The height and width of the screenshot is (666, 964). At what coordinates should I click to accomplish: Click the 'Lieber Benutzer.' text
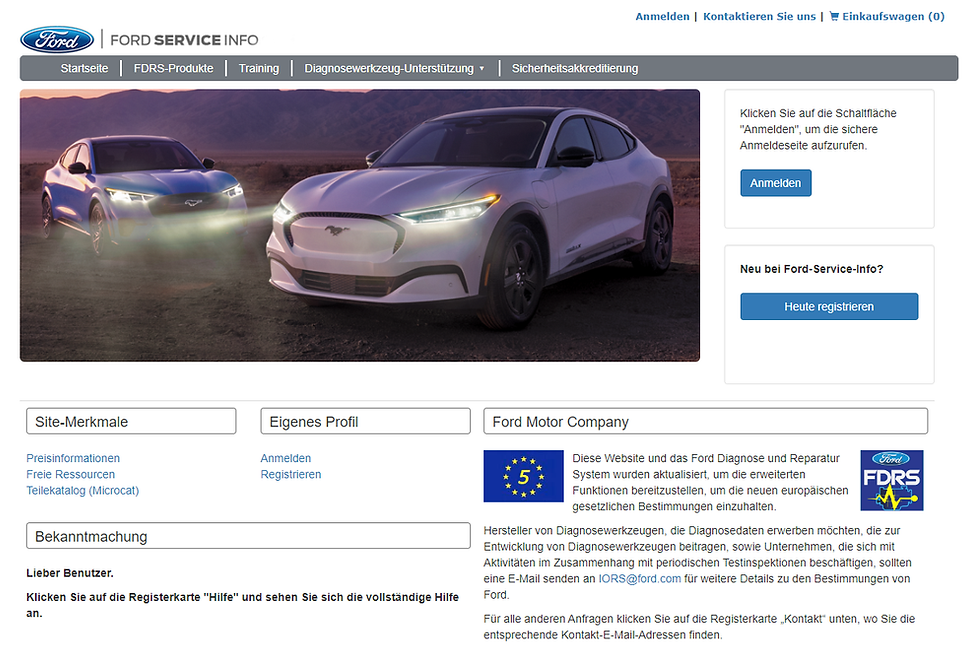pos(70,573)
